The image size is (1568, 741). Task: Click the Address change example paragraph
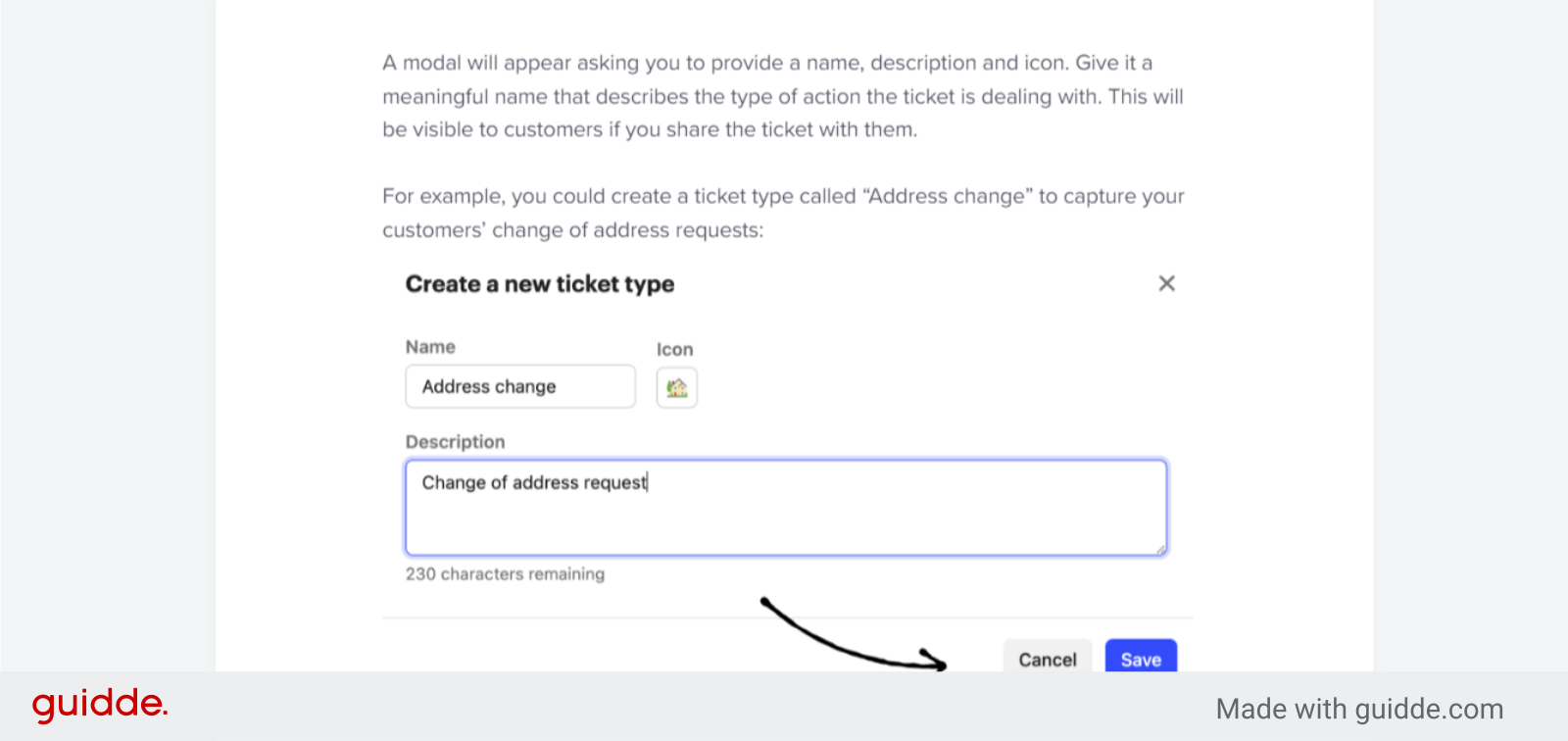(x=783, y=213)
